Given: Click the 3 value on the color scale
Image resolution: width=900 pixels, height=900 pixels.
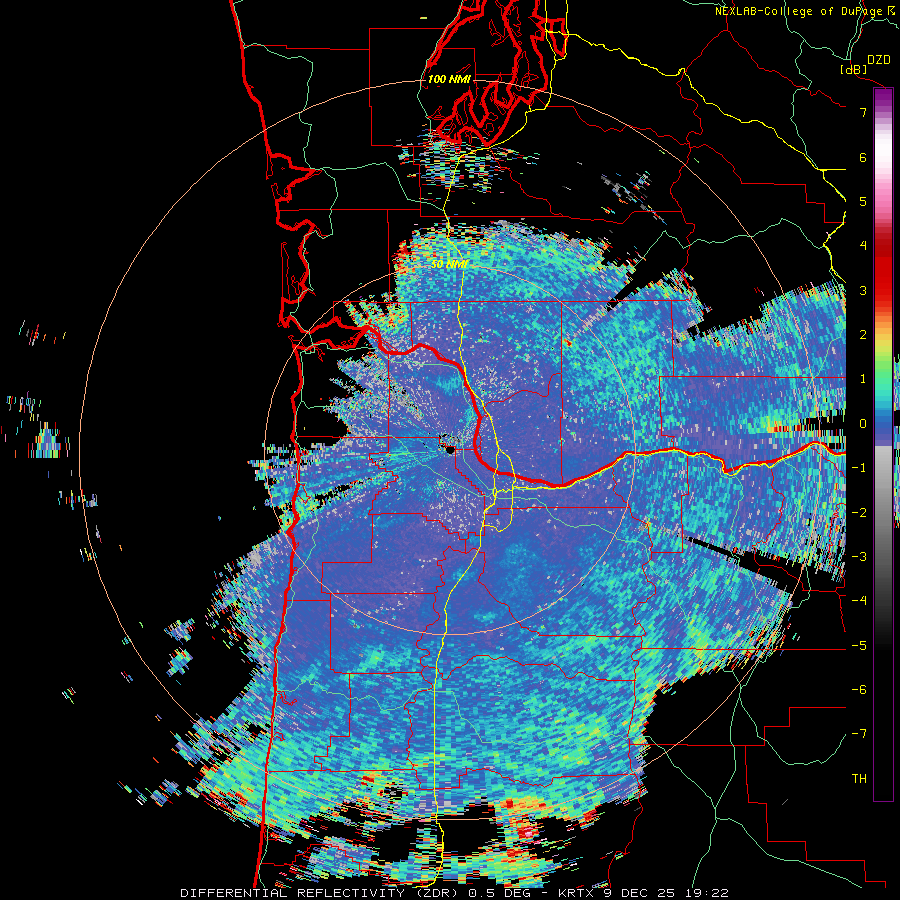Looking at the screenshot, I should pyautogui.click(x=863, y=290).
